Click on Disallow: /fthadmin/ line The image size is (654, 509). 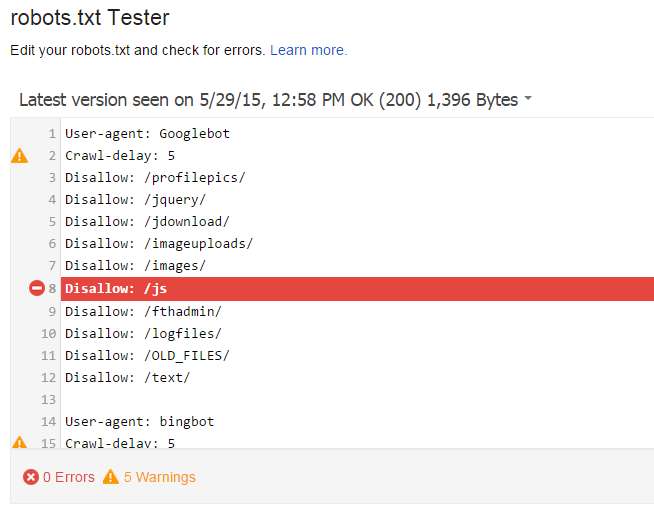click(143, 311)
